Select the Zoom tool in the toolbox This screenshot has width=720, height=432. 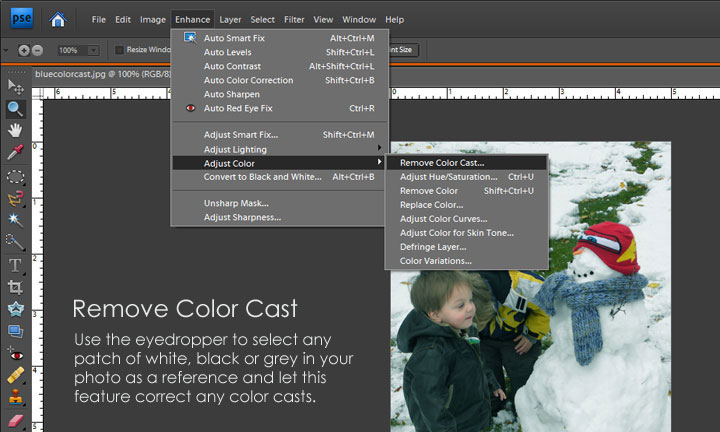(x=15, y=108)
